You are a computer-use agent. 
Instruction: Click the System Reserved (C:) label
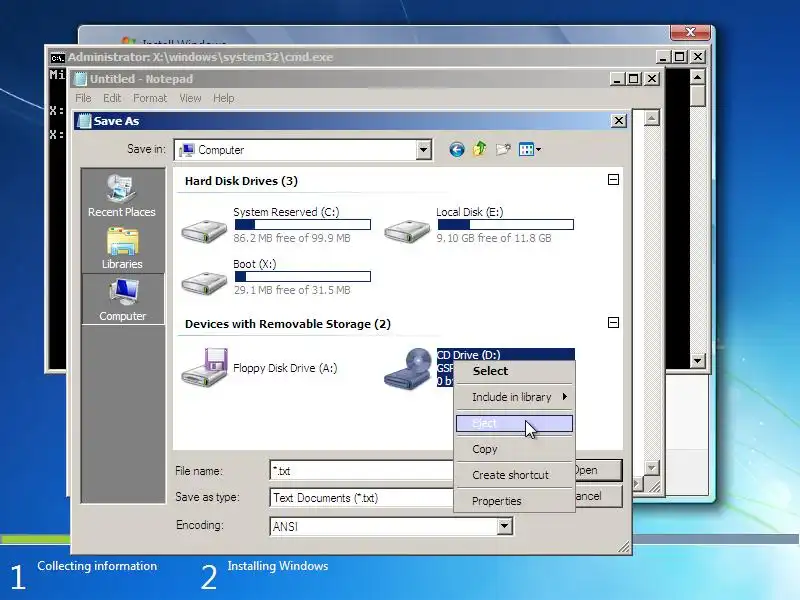point(286,212)
